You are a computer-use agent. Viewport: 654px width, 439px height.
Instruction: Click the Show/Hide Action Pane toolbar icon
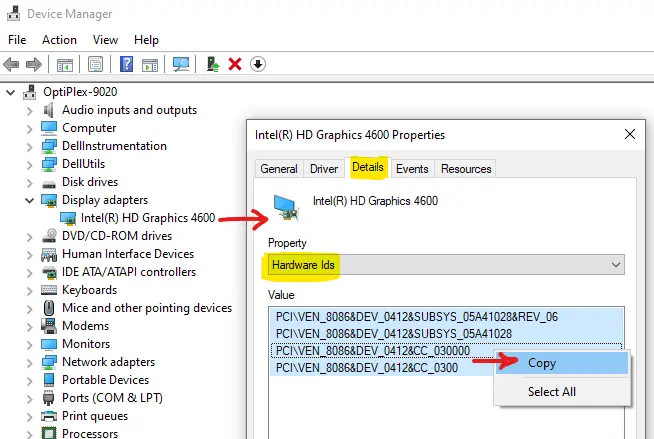pos(150,65)
